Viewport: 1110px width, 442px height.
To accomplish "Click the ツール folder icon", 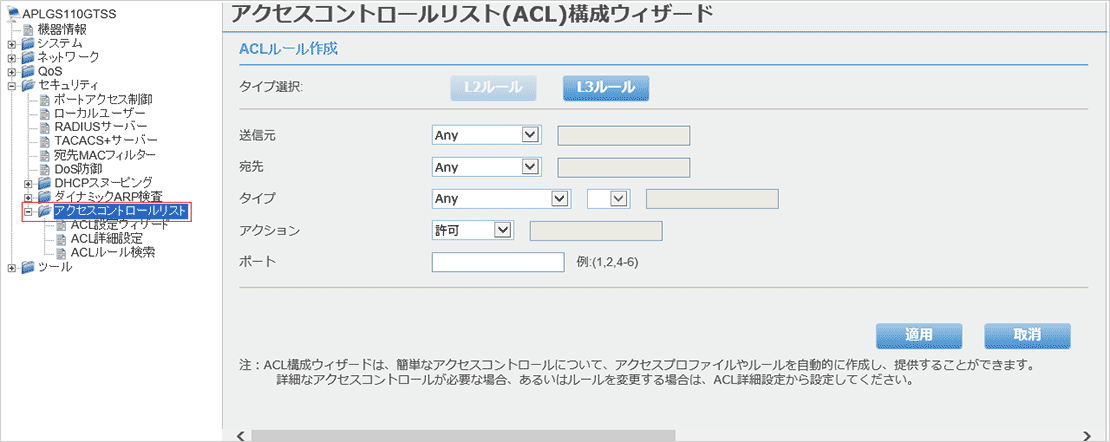I will pos(28,267).
